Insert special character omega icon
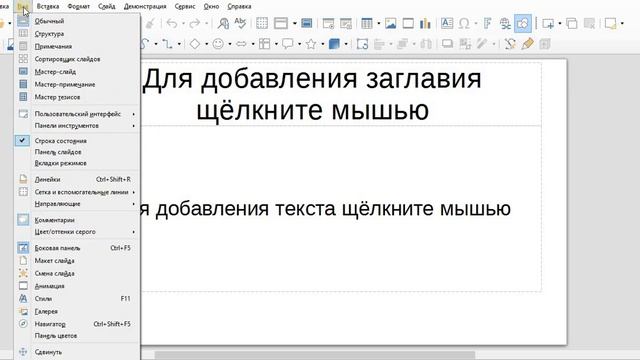 tap(464, 24)
